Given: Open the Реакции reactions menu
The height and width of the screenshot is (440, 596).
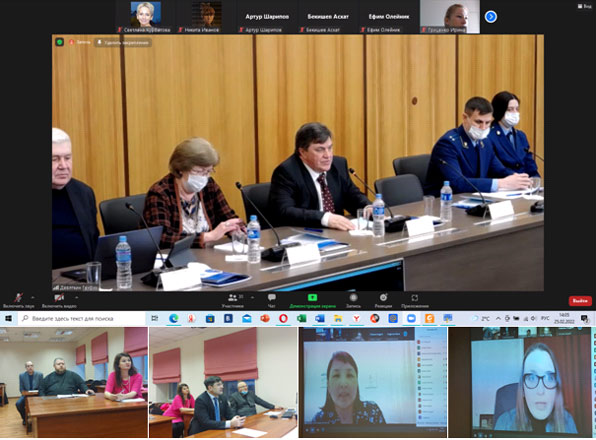Looking at the screenshot, I should coord(383,300).
